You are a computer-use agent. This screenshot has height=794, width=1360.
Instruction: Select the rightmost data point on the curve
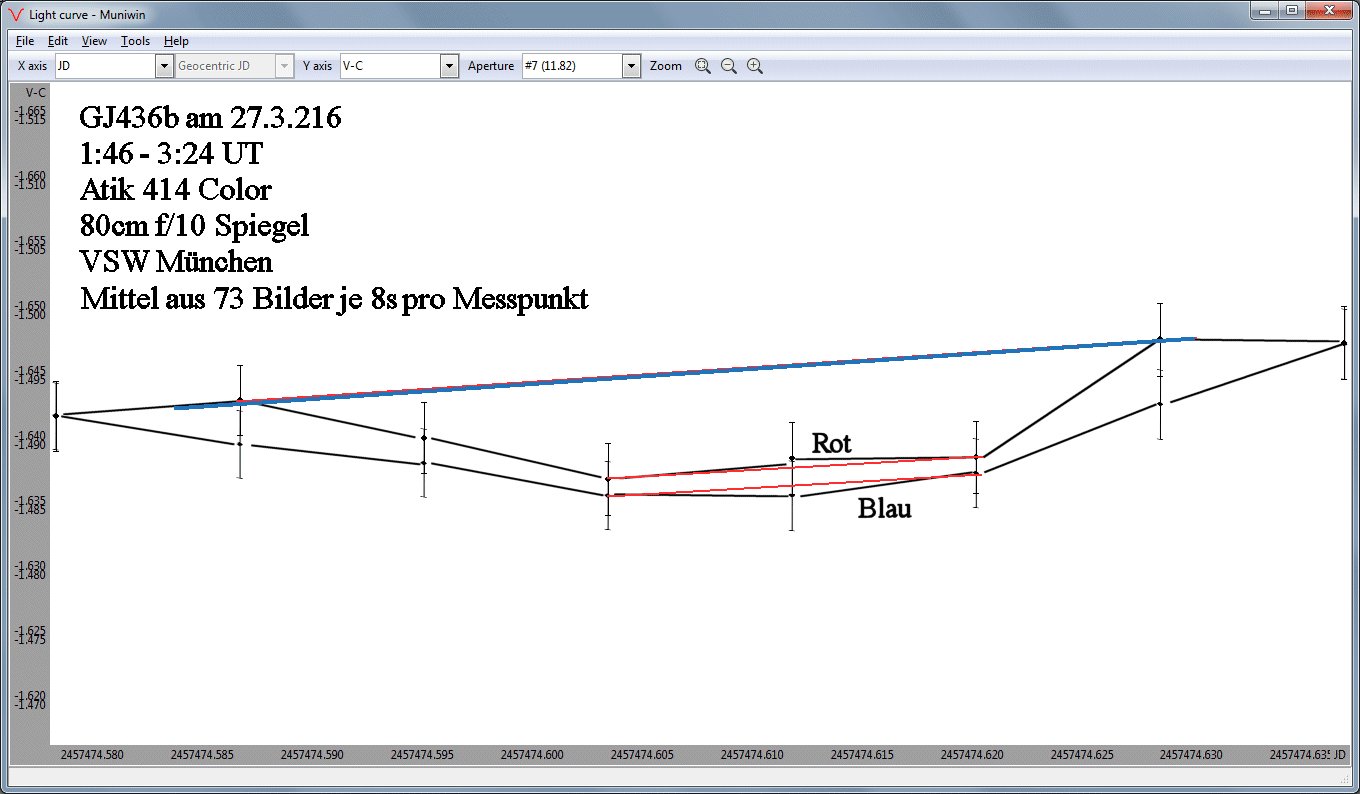[x=1343, y=343]
